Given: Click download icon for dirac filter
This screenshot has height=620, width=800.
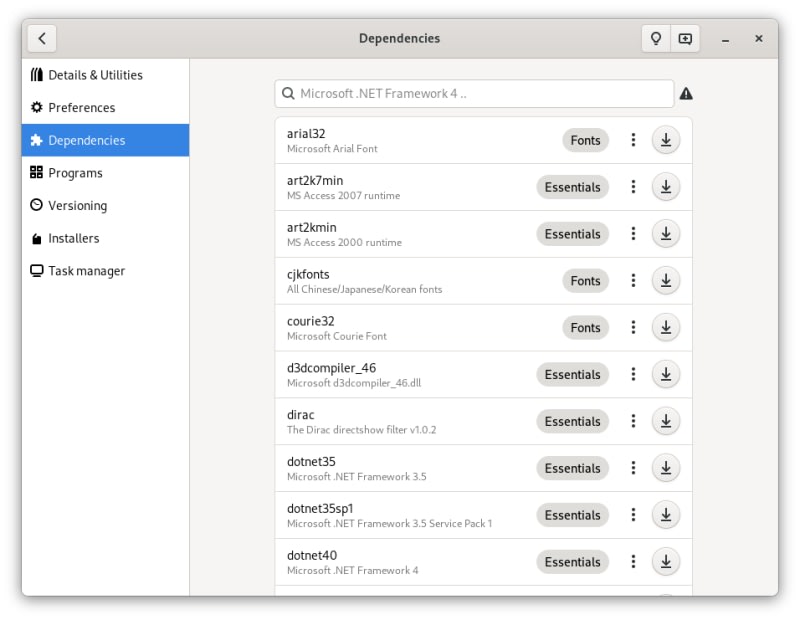Looking at the screenshot, I should (x=666, y=421).
